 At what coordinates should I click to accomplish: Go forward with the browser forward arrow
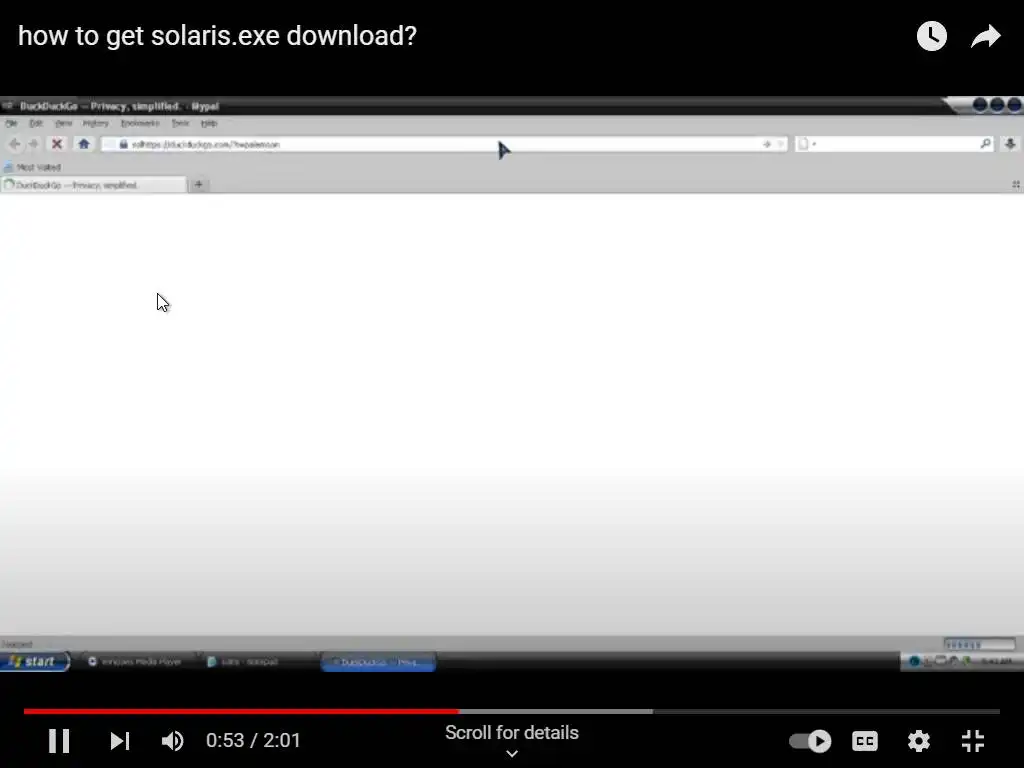pyautogui.click(x=34, y=144)
